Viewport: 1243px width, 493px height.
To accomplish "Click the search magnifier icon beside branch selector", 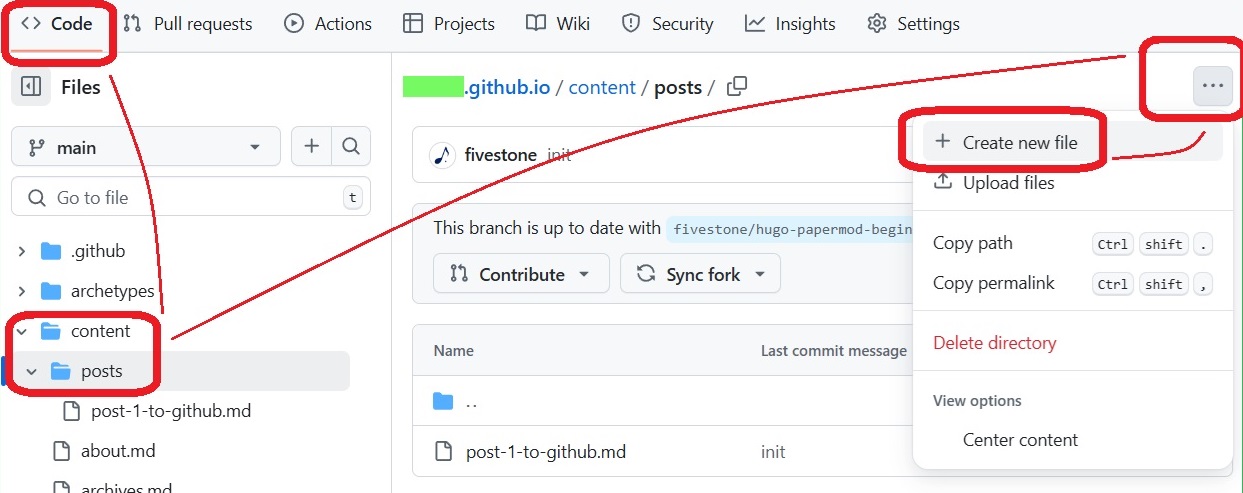I will (350, 147).
